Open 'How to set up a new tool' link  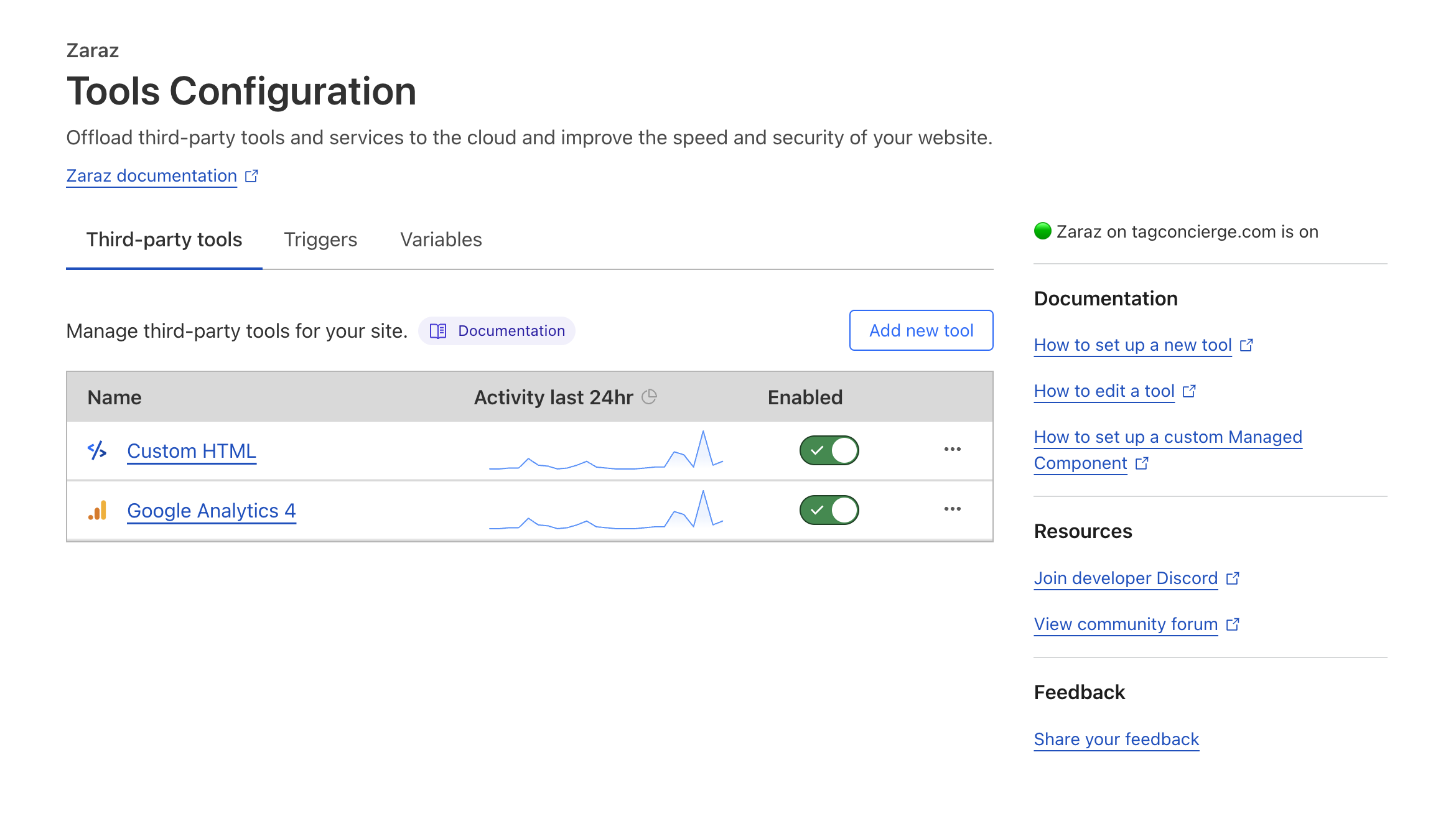click(1132, 345)
